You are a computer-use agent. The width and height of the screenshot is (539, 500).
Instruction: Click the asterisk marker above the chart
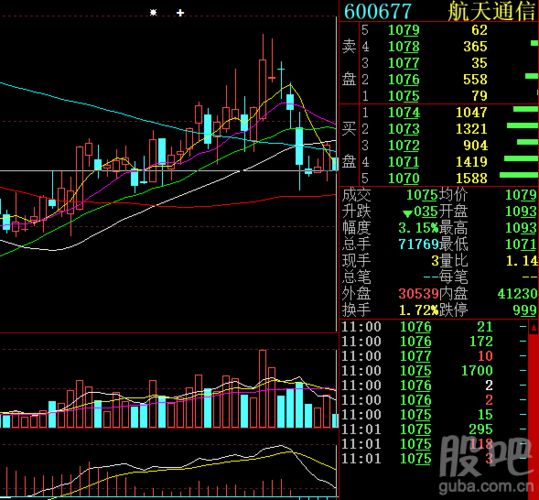coord(153,13)
